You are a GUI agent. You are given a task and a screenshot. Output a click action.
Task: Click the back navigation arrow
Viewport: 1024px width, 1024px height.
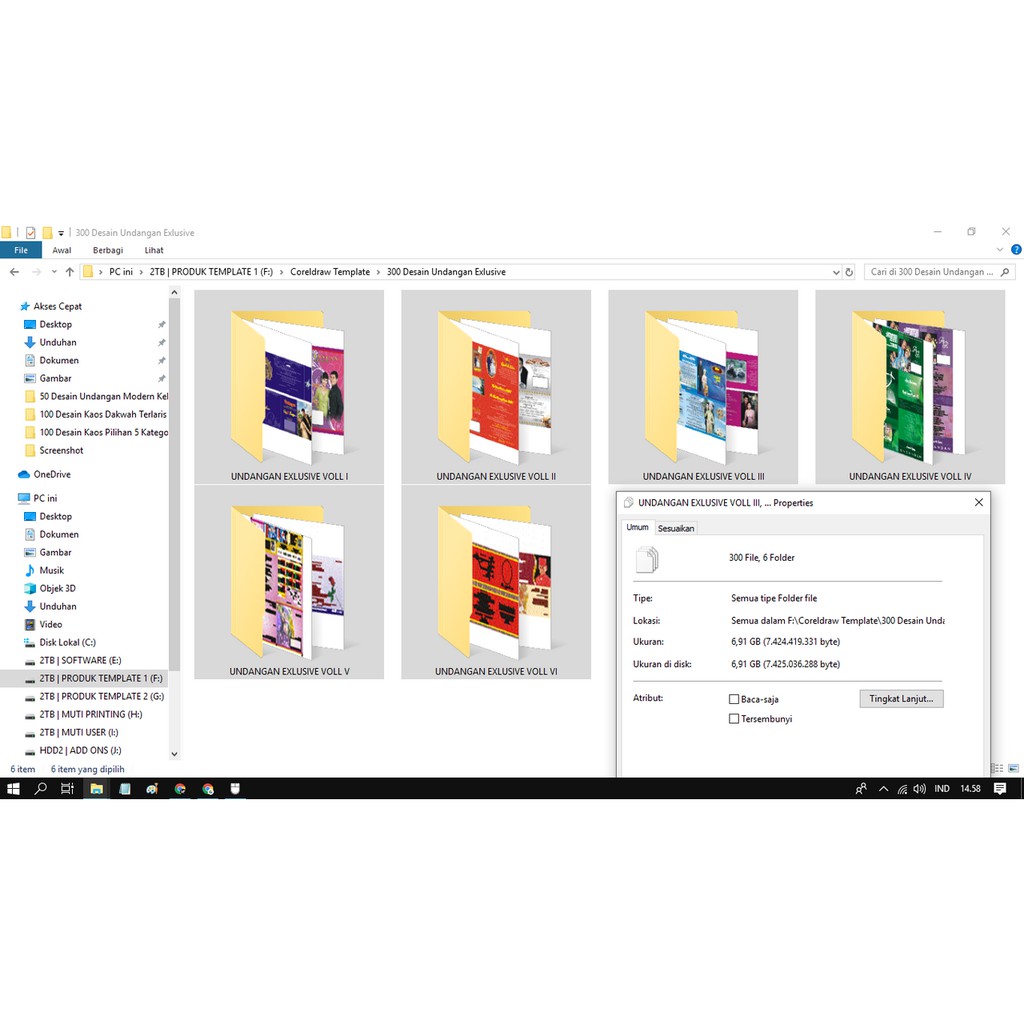pos(14,272)
